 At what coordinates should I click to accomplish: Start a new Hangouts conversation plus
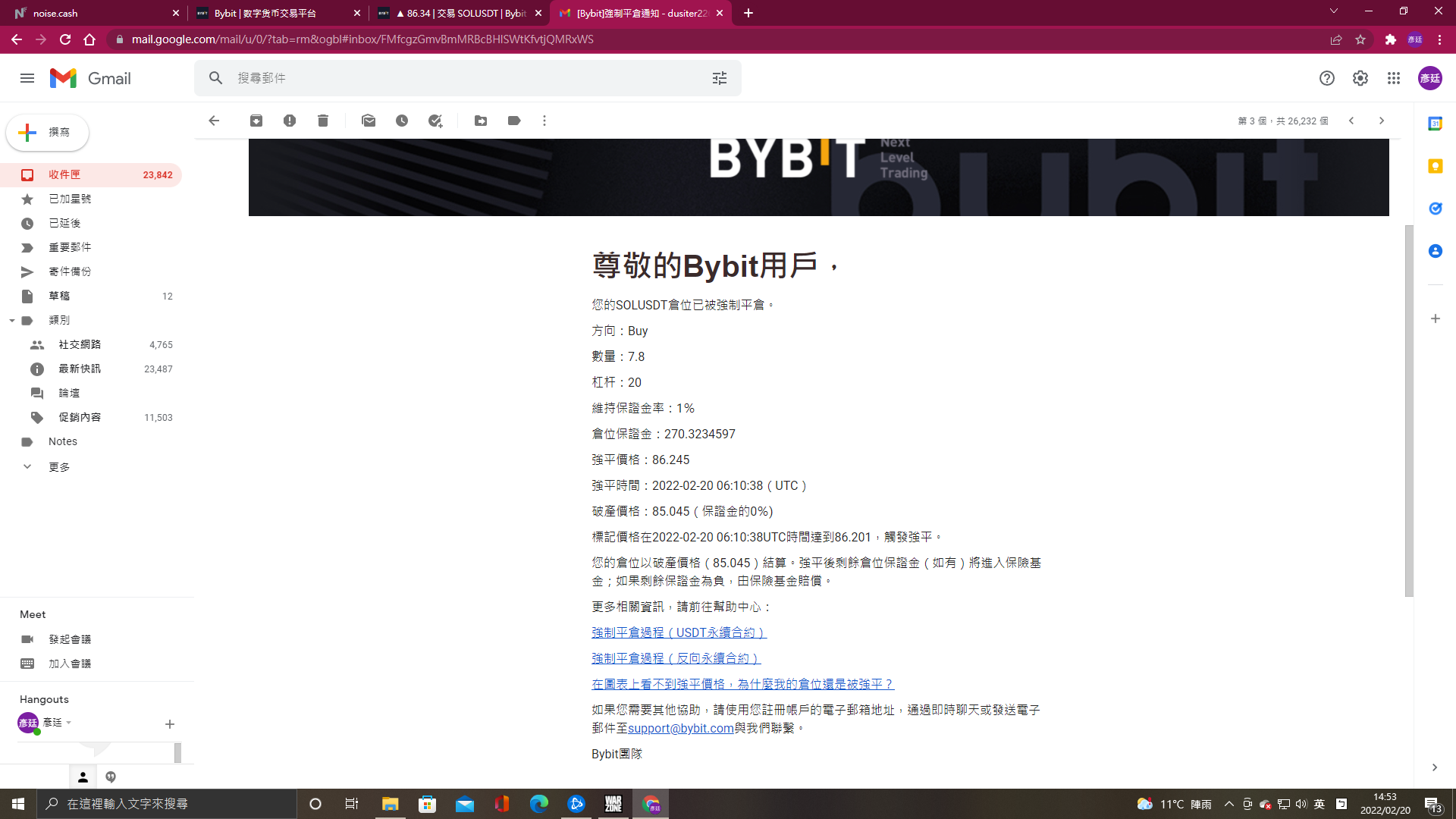(170, 724)
